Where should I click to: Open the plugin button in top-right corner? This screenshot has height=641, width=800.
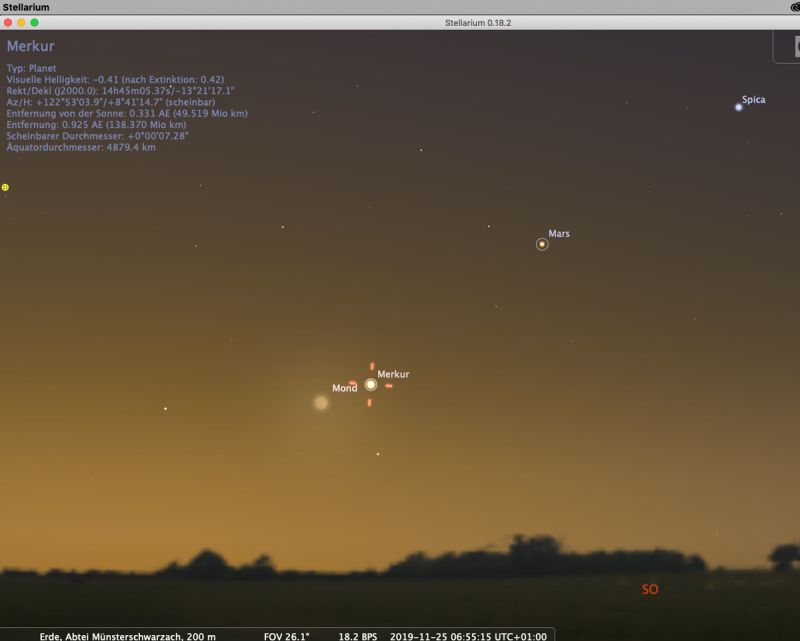pyautogui.click(x=790, y=47)
